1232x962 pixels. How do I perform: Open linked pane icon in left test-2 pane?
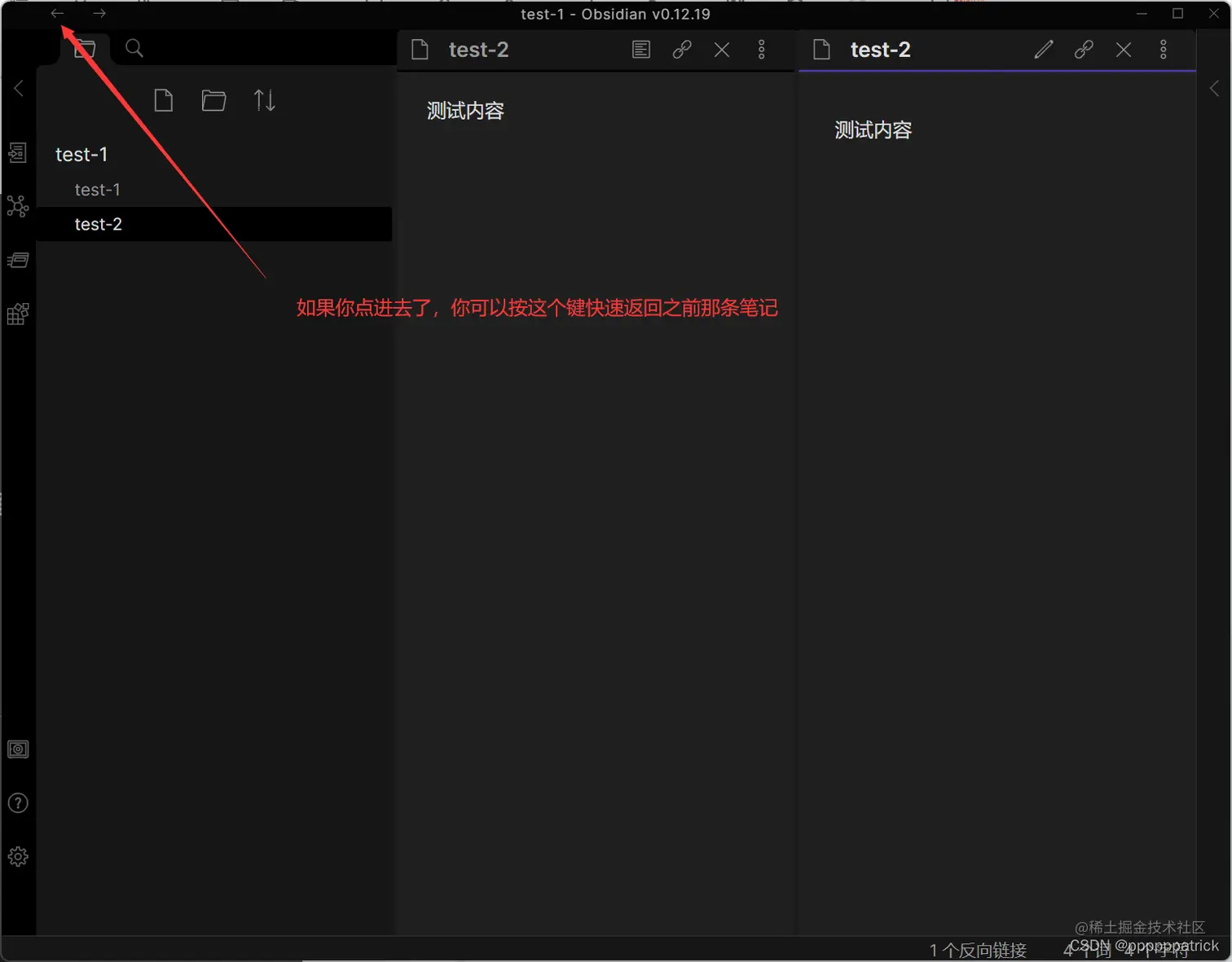682,50
